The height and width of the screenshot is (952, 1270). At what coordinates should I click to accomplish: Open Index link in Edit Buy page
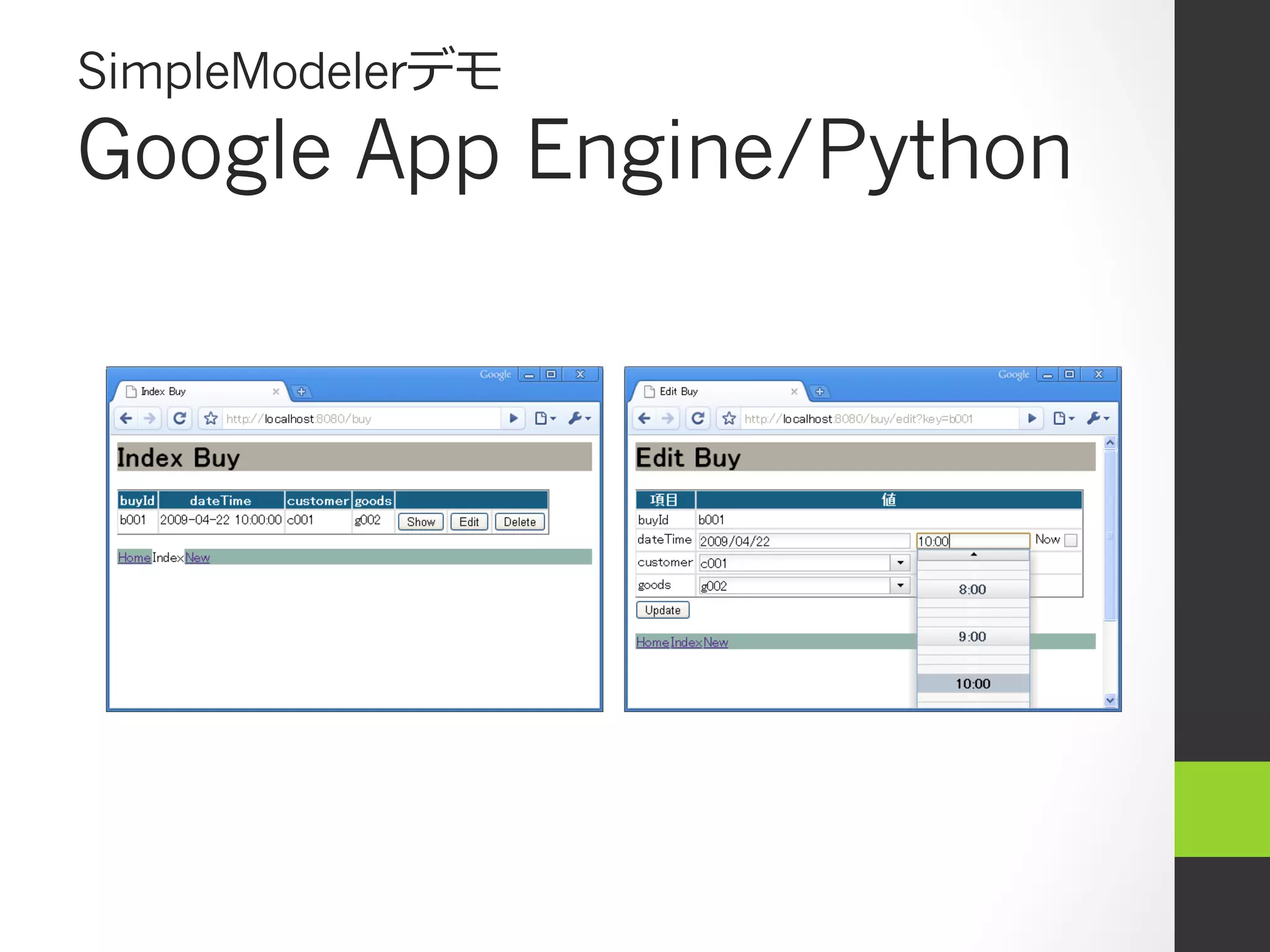pos(686,642)
